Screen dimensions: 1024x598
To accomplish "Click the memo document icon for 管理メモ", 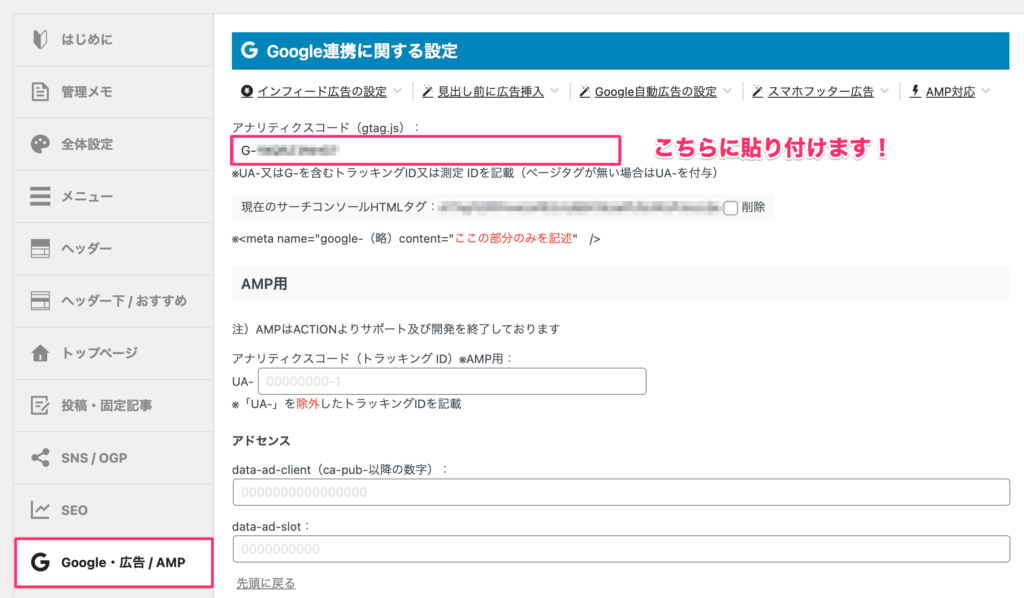I will coord(40,92).
